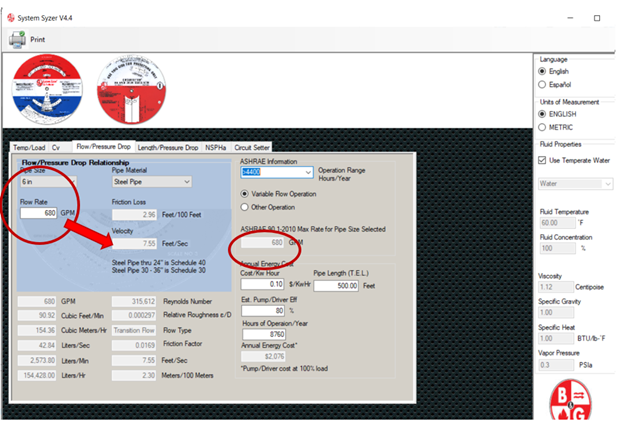Switch to the Flow/Pressure Drop tab
This screenshot has height=425, width=624.
tap(103, 146)
